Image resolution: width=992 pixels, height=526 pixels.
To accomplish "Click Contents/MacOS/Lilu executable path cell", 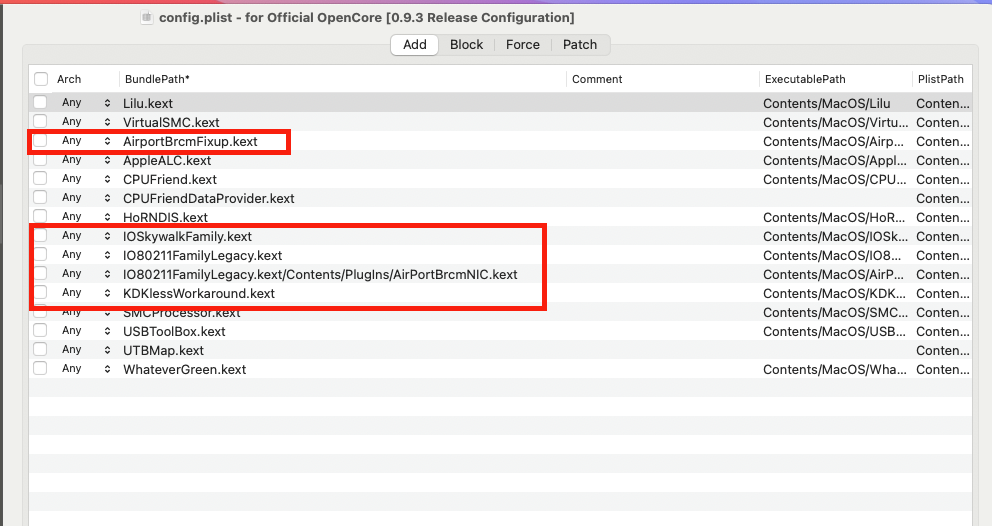I will pyautogui.click(x=826, y=103).
